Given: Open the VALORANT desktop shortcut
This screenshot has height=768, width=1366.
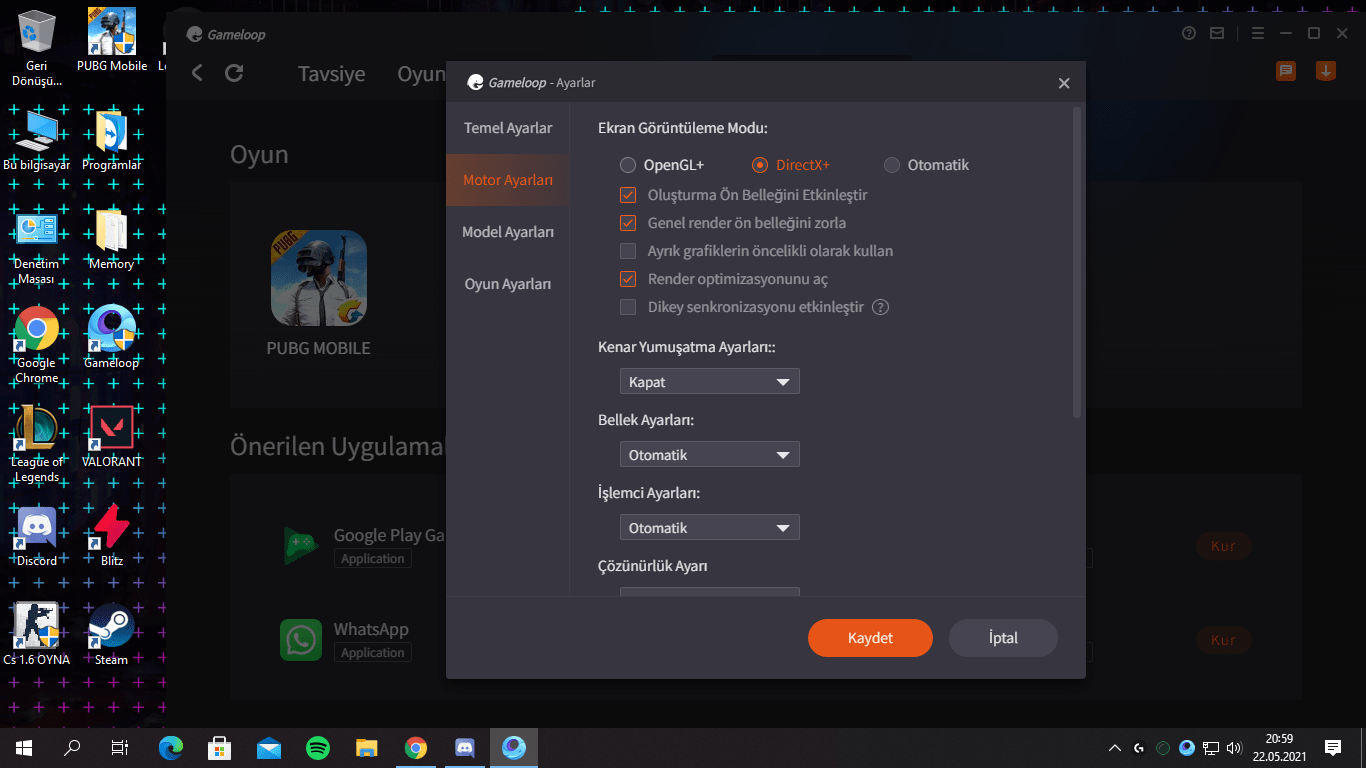Looking at the screenshot, I should pos(112,436).
